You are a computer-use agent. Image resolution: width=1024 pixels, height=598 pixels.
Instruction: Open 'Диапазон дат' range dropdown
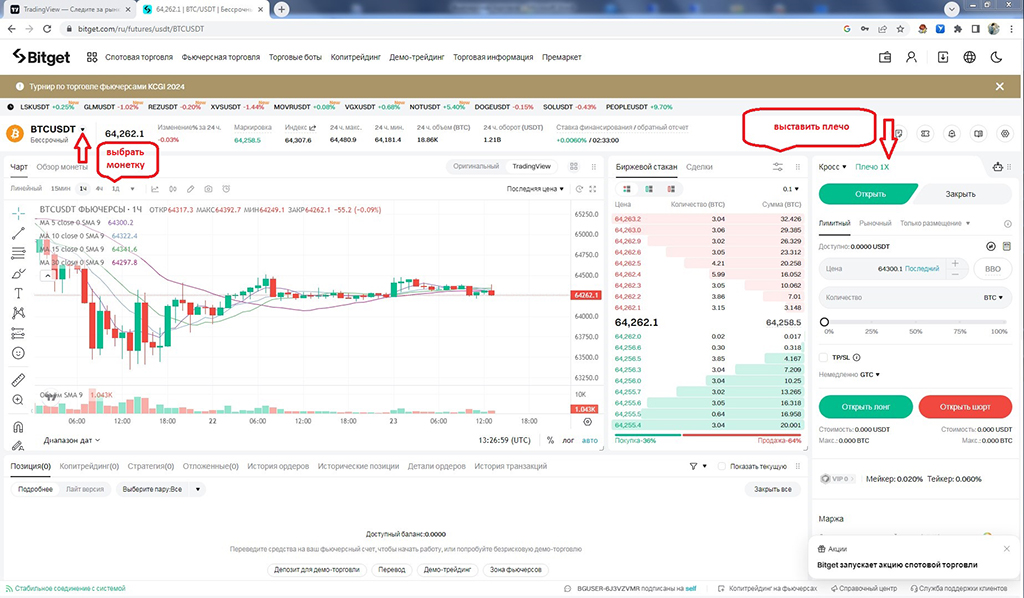pos(72,441)
